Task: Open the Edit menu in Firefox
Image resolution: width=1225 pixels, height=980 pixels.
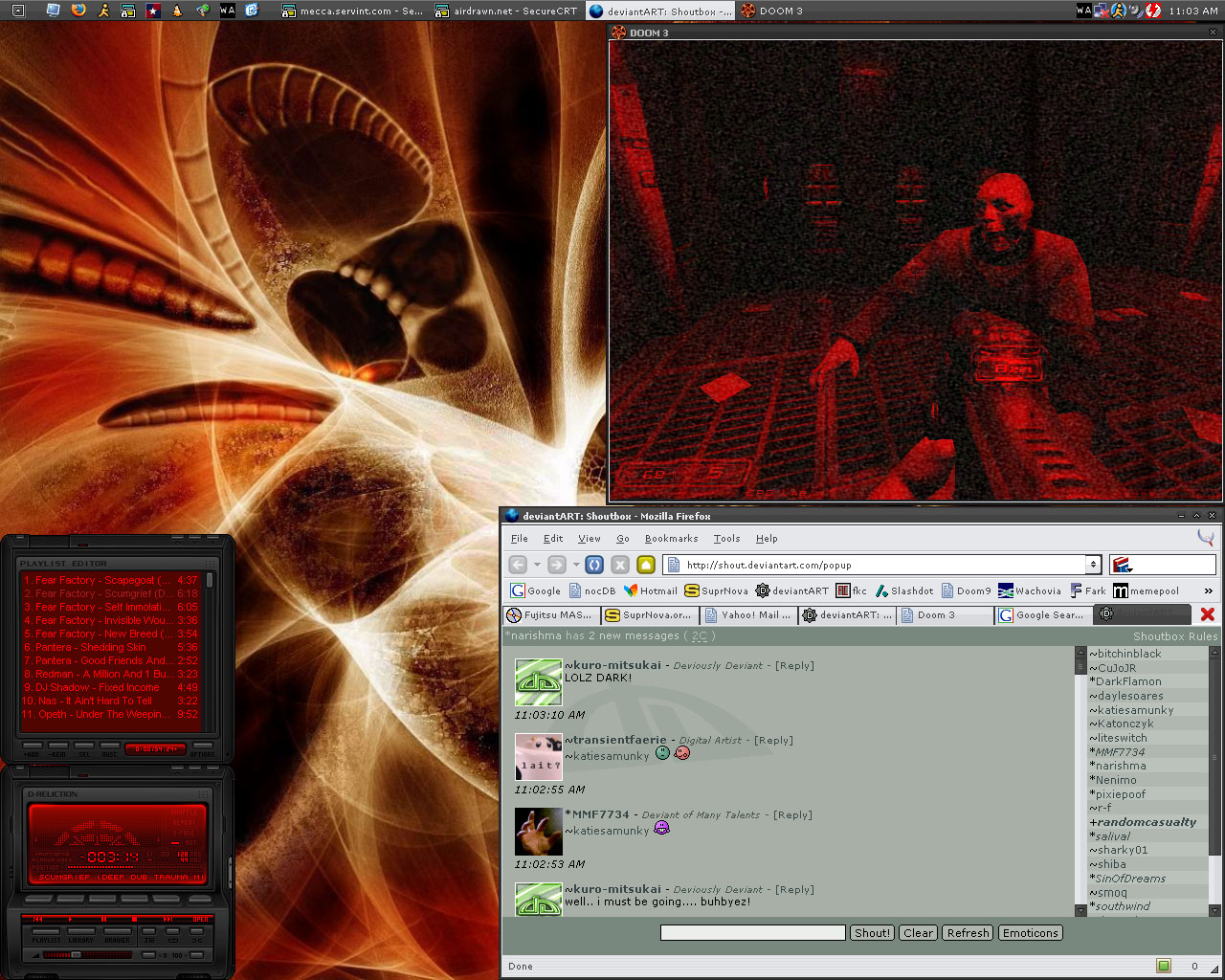Action: point(553,538)
